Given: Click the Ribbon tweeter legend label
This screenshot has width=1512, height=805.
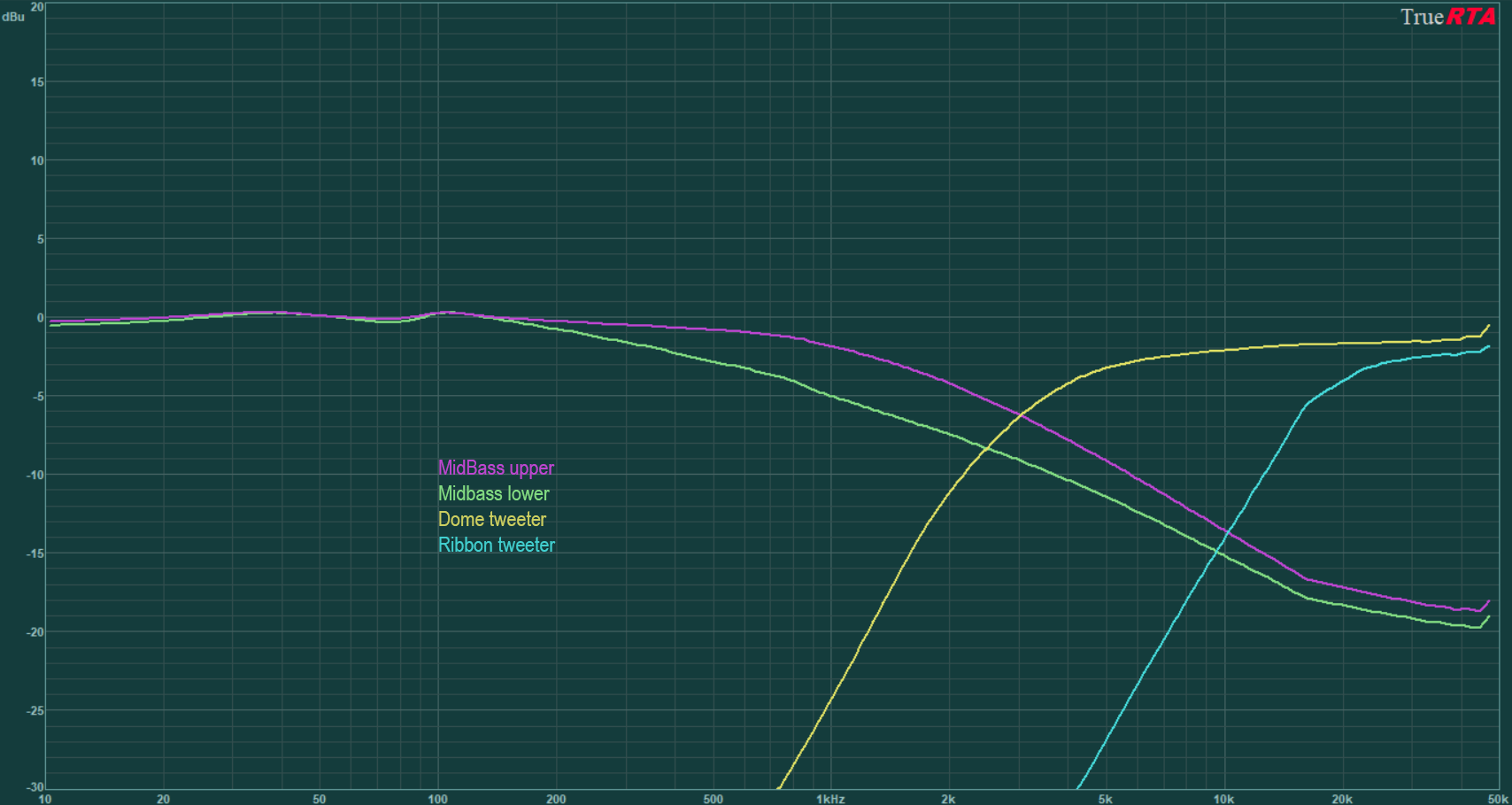Looking at the screenshot, I should (496, 545).
